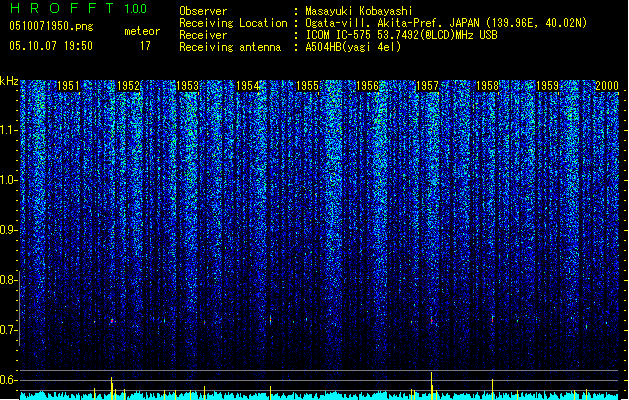Select receiver text ICOM IC-575 53.7492 MHz USB

[401, 35]
